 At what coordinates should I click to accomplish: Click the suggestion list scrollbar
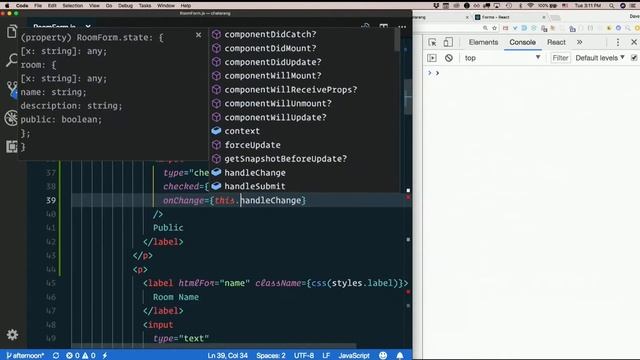(x=397, y=40)
